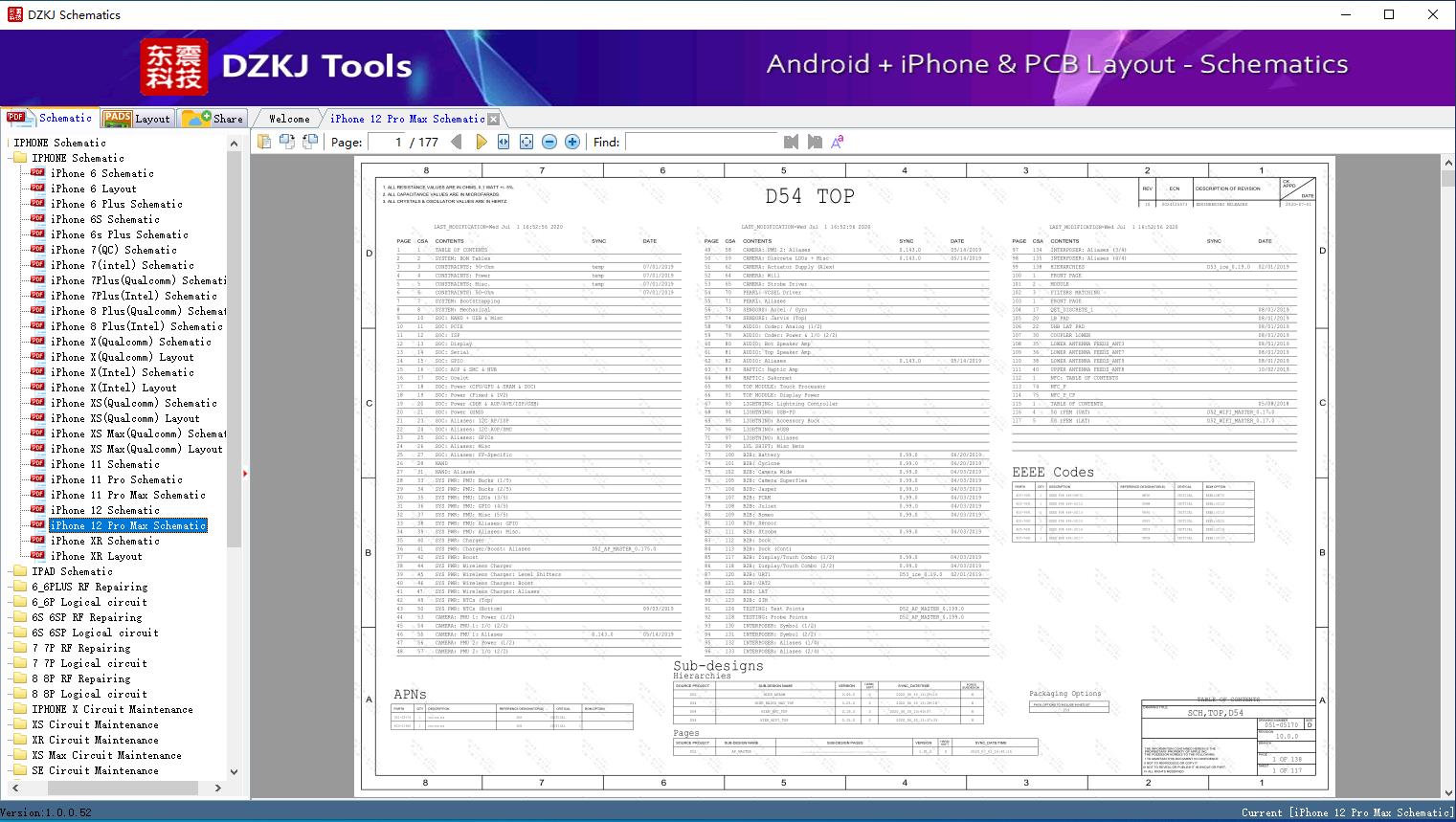Zoom out with the minus icon

tap(549, 142)
